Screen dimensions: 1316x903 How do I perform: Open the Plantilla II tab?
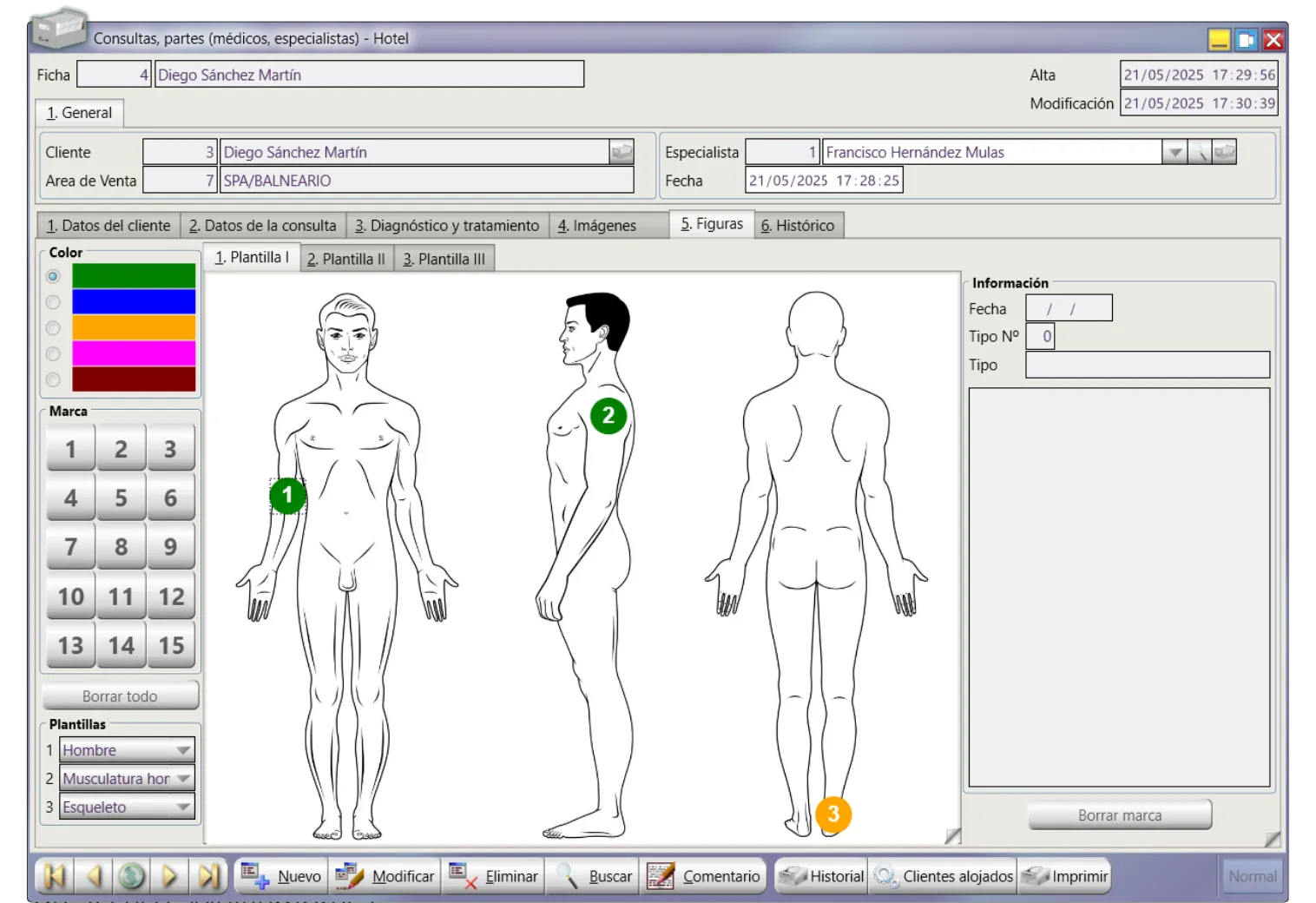346,259
